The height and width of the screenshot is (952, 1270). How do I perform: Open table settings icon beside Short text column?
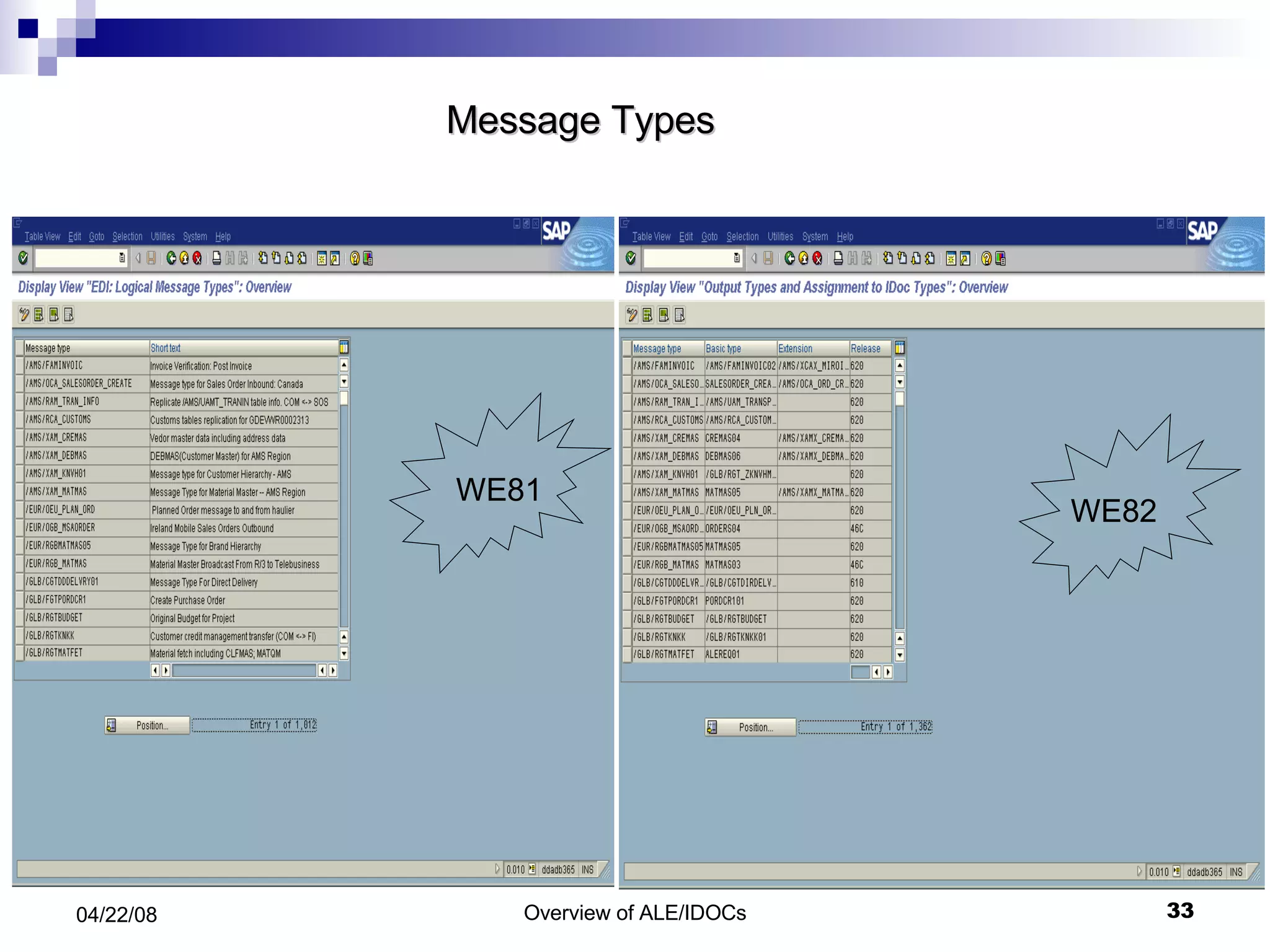click(344, 348)
